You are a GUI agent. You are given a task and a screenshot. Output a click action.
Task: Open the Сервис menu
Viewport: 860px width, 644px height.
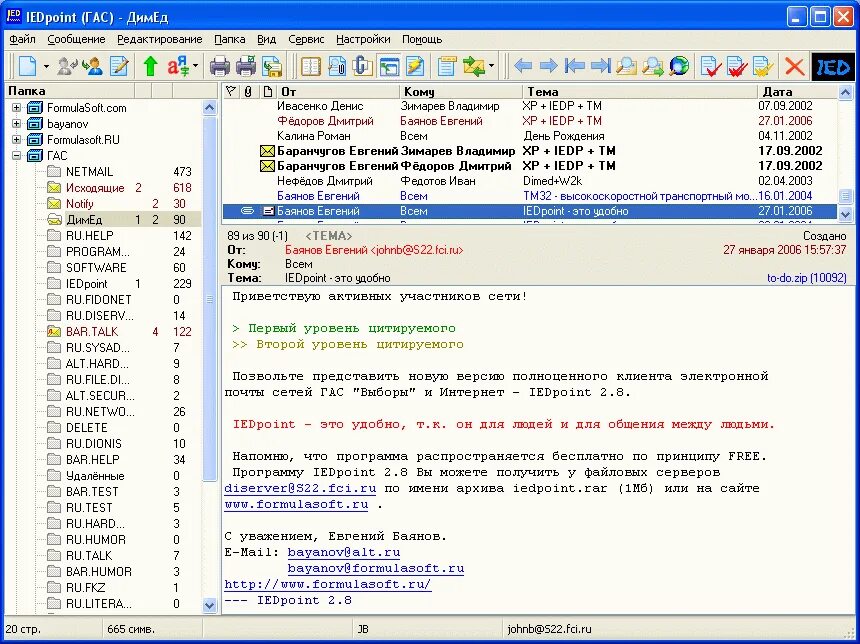[306, 39]
